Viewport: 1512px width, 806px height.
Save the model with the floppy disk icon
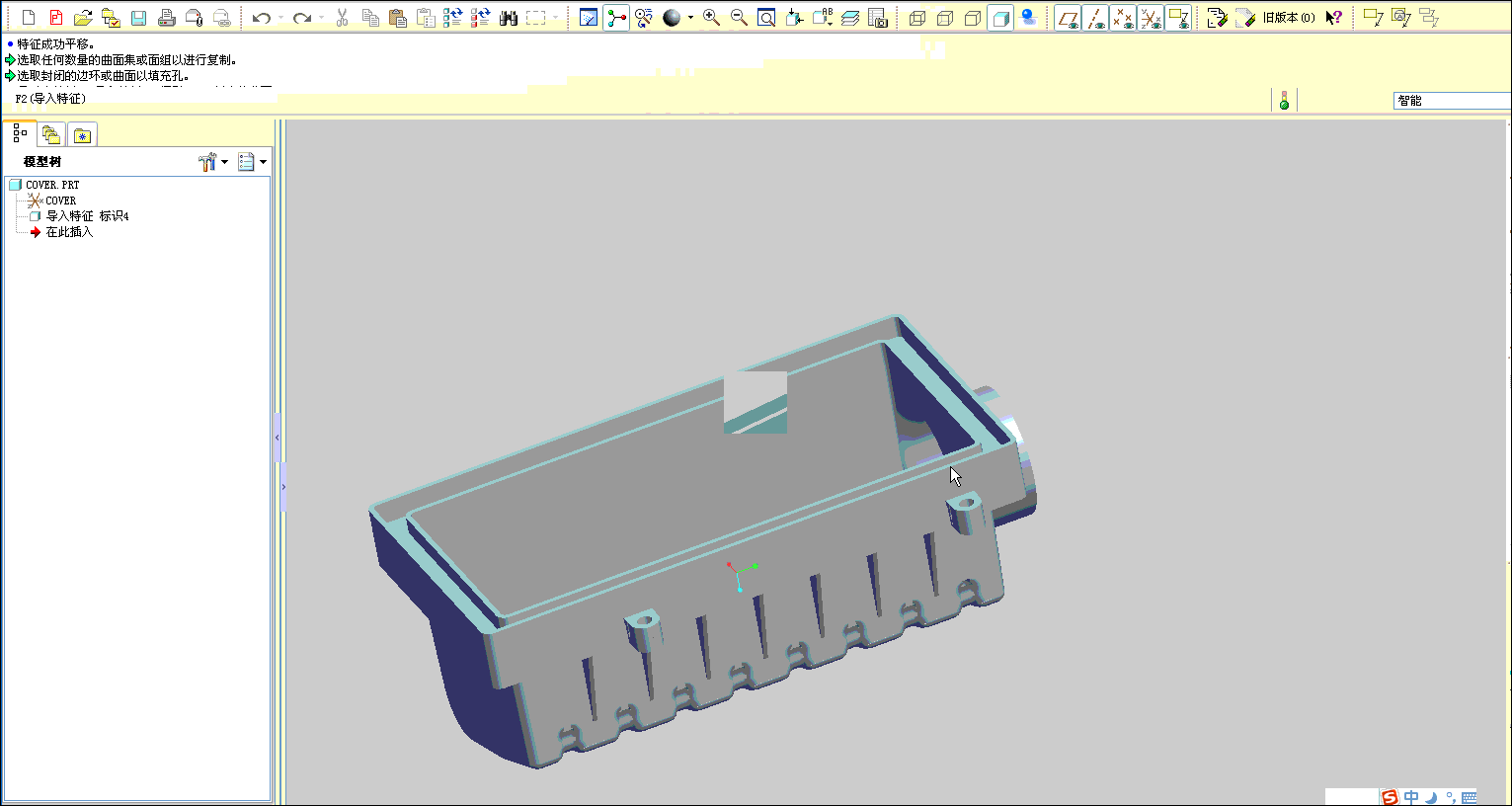point(138,18)
